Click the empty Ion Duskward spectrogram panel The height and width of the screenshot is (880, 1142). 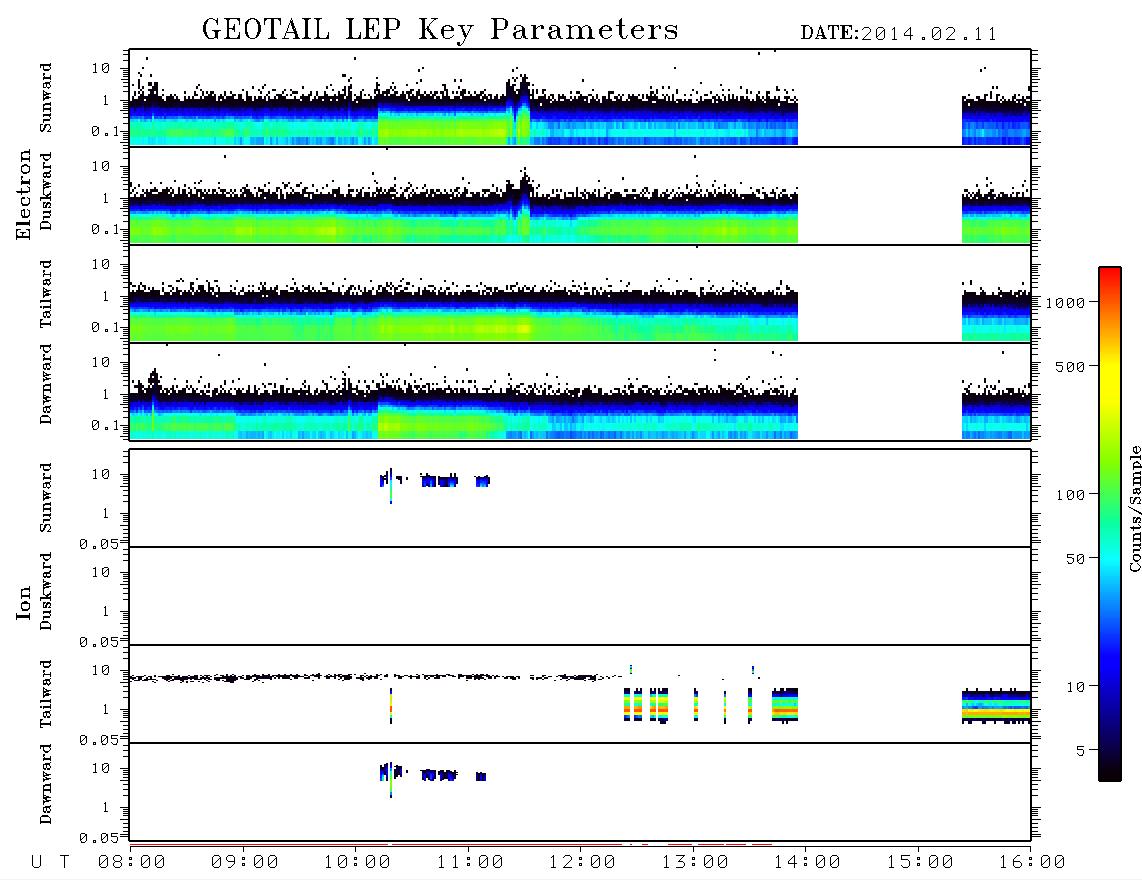[580, 596]
